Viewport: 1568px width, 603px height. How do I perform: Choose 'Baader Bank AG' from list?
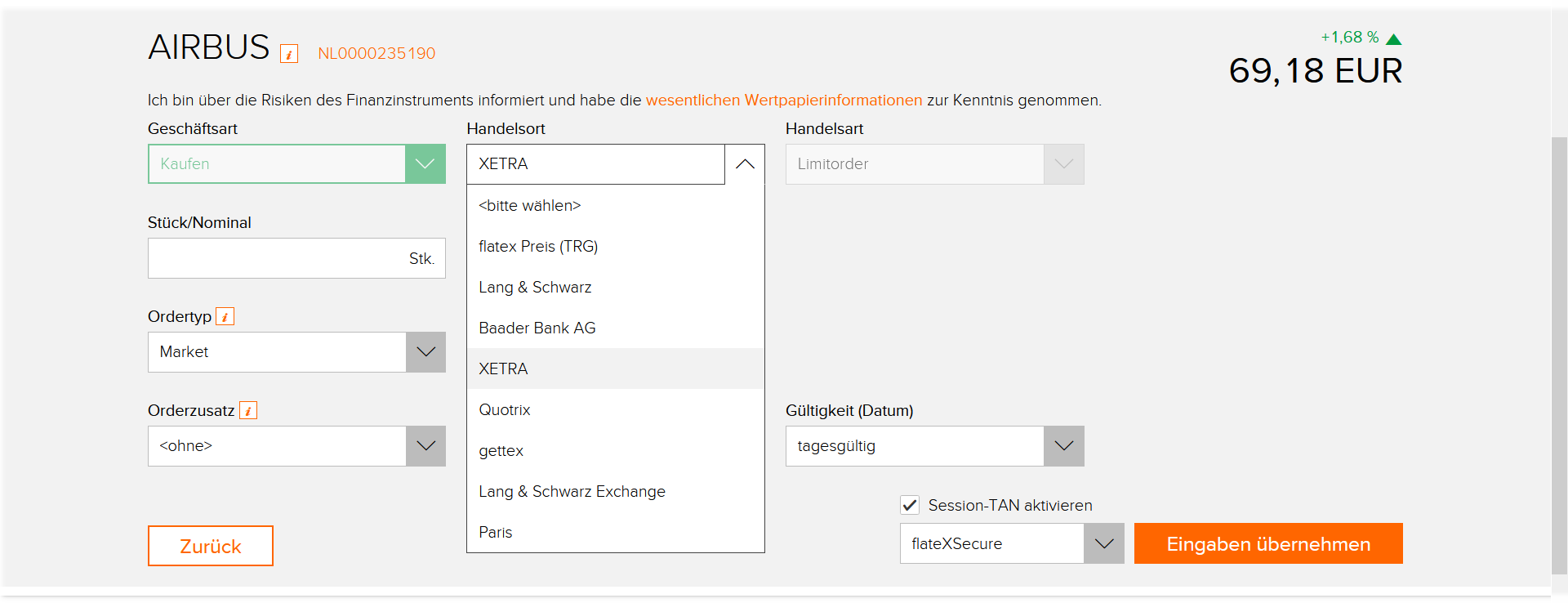tap(616, 328)
